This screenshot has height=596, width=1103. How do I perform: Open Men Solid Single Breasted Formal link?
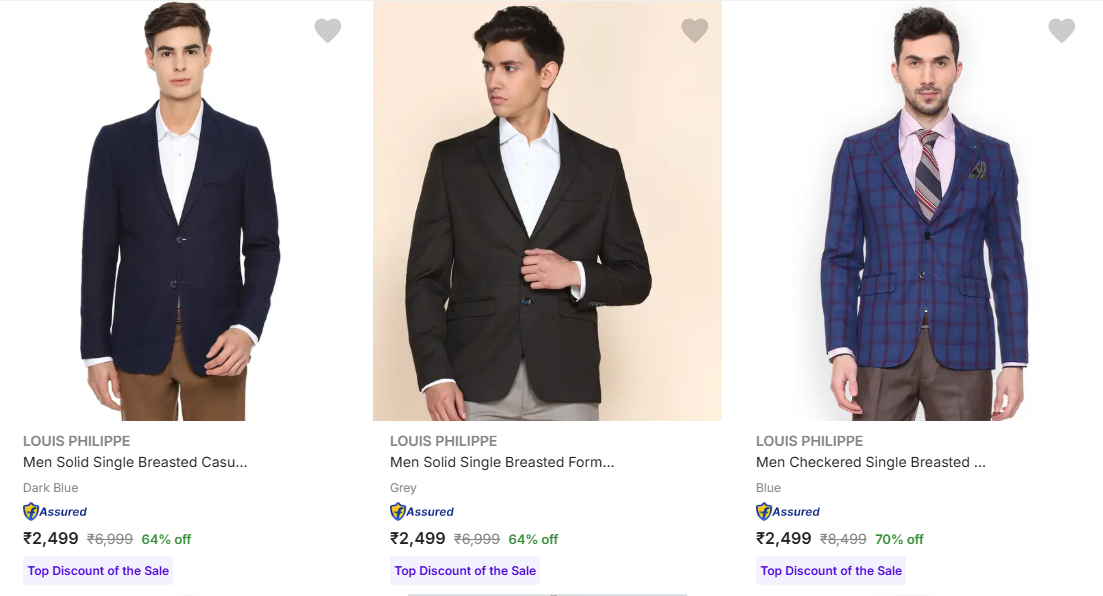click(x=502, y=462)
